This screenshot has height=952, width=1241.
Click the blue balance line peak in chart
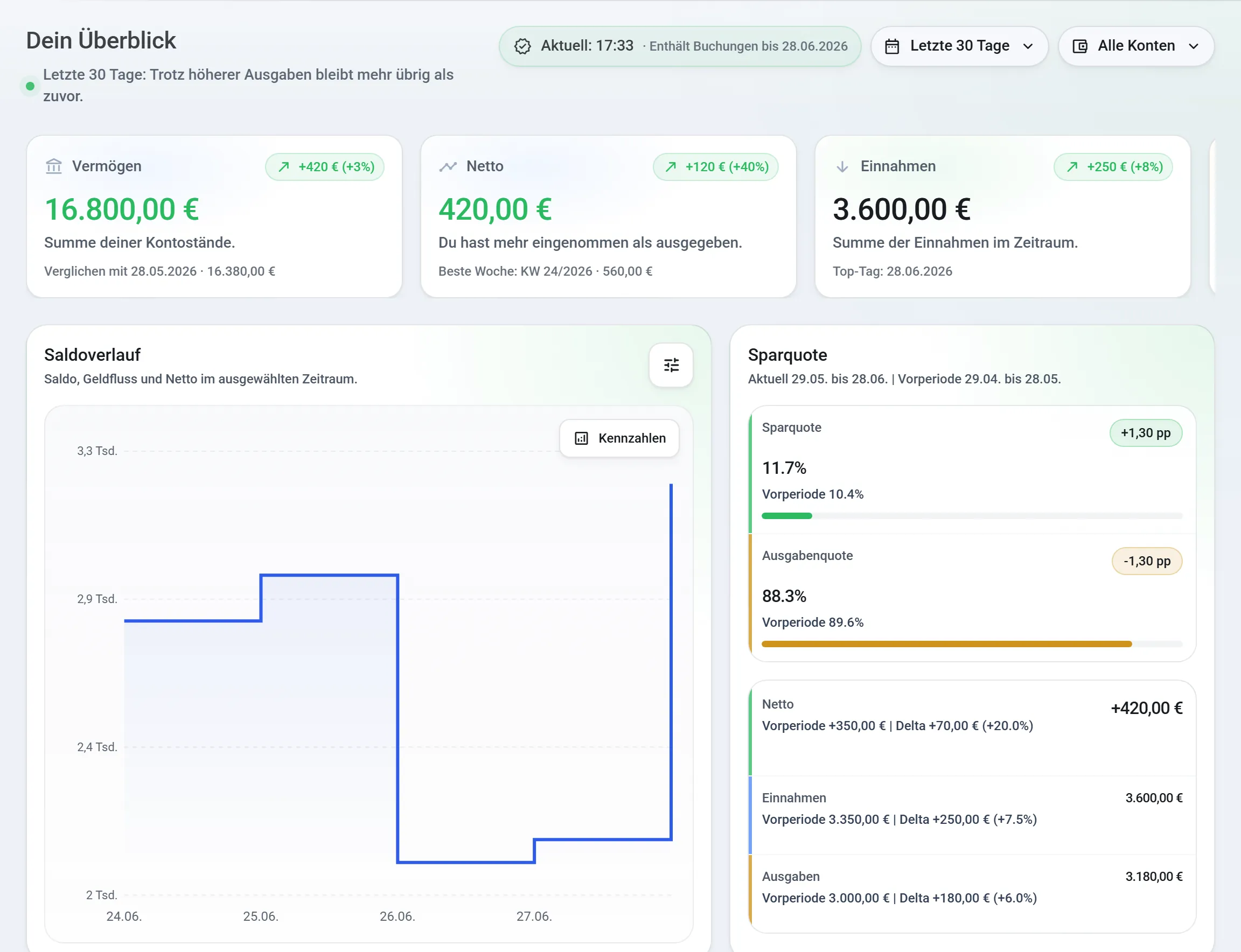tap(671, 485)
